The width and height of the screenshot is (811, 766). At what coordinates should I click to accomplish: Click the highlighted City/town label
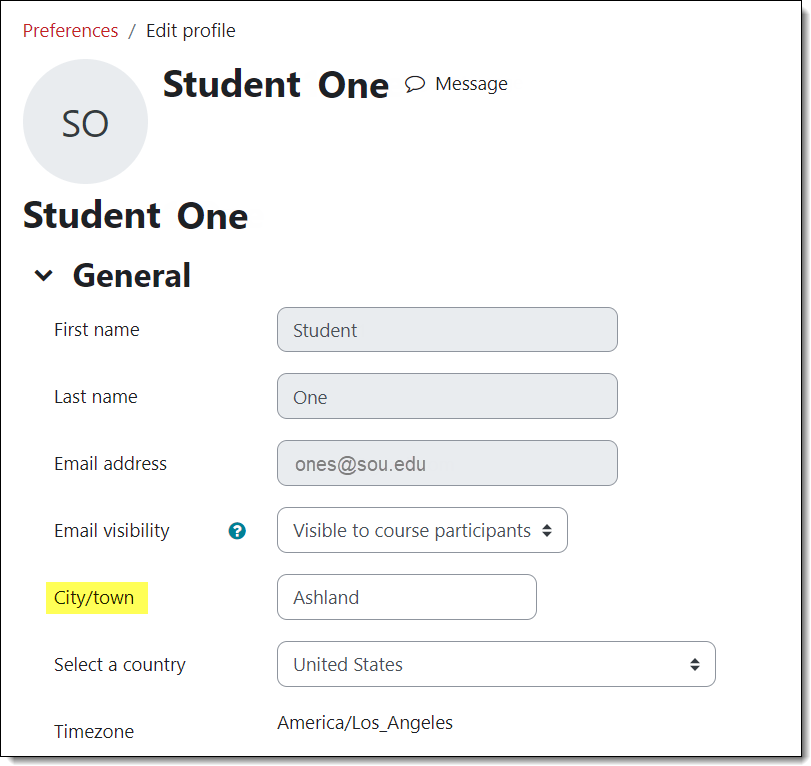pyautogui.click(x=96, y=597)
